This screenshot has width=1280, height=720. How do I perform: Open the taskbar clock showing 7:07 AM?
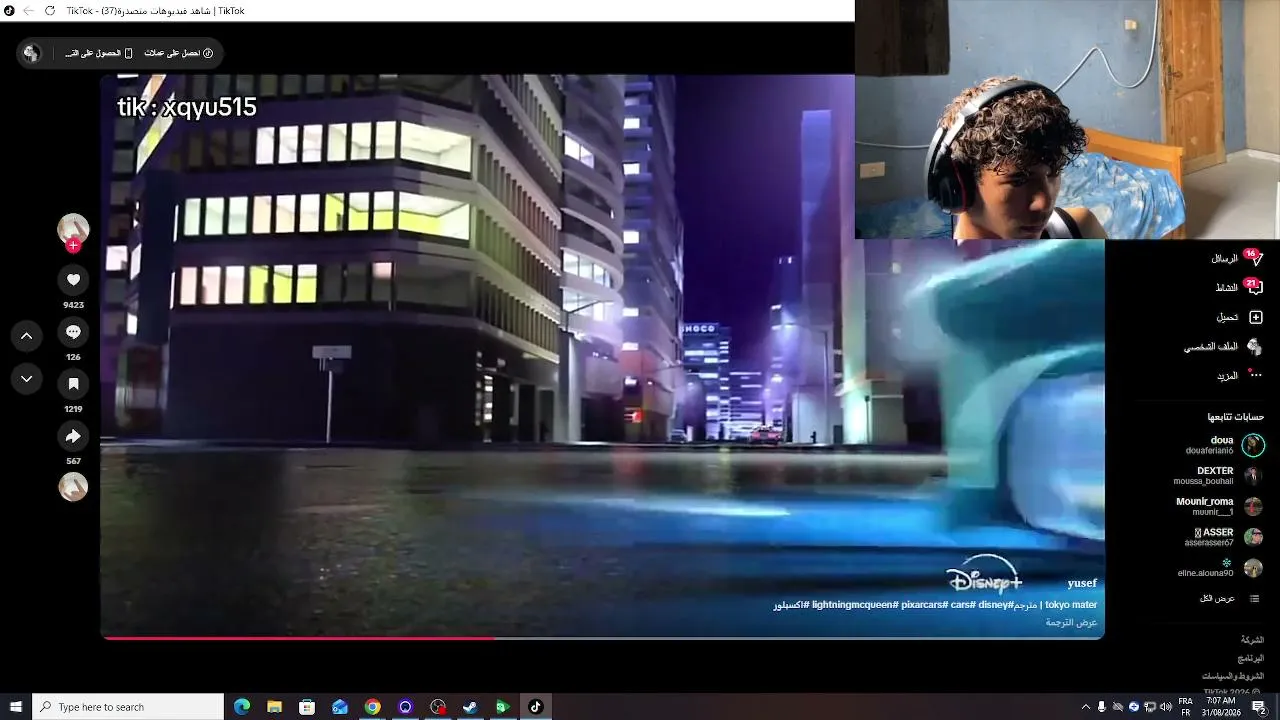point(1220,707)
